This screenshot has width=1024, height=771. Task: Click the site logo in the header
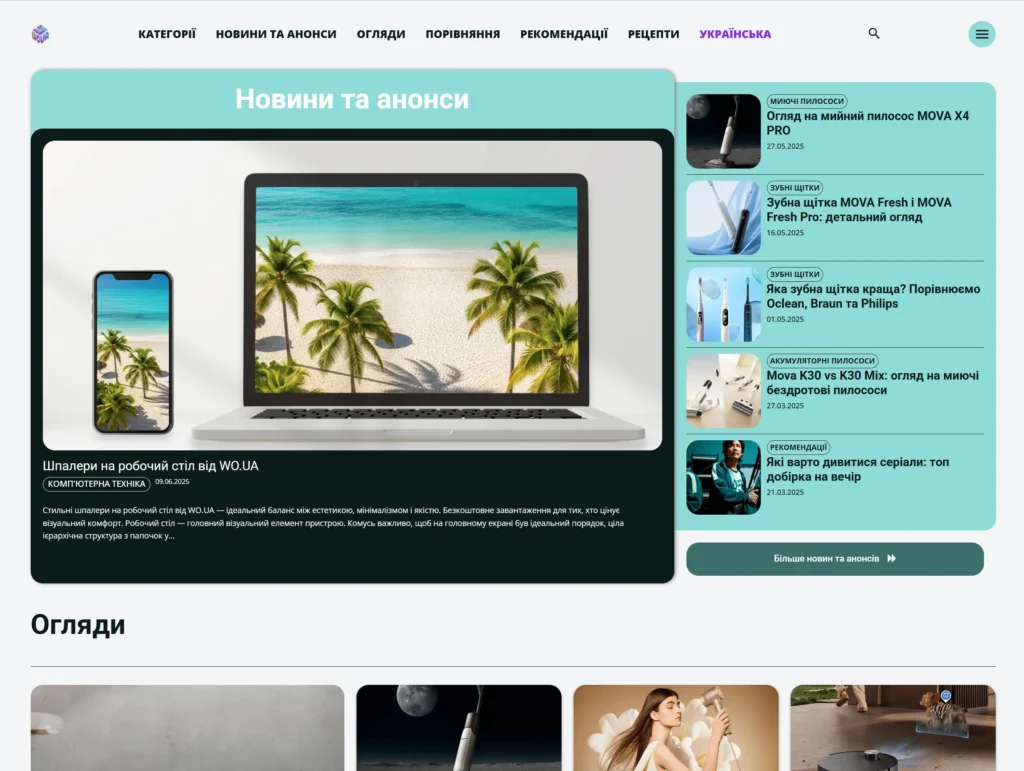tap(39, 33)
